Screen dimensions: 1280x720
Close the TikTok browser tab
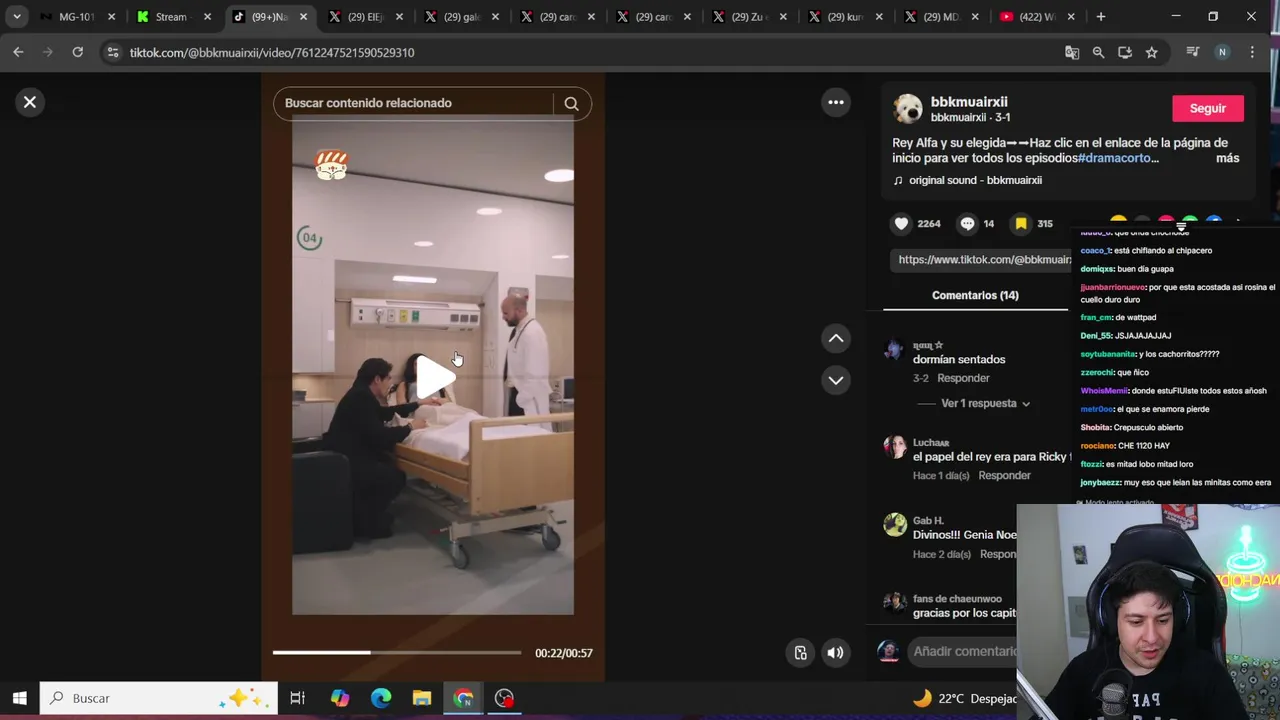tap(303, 17)
